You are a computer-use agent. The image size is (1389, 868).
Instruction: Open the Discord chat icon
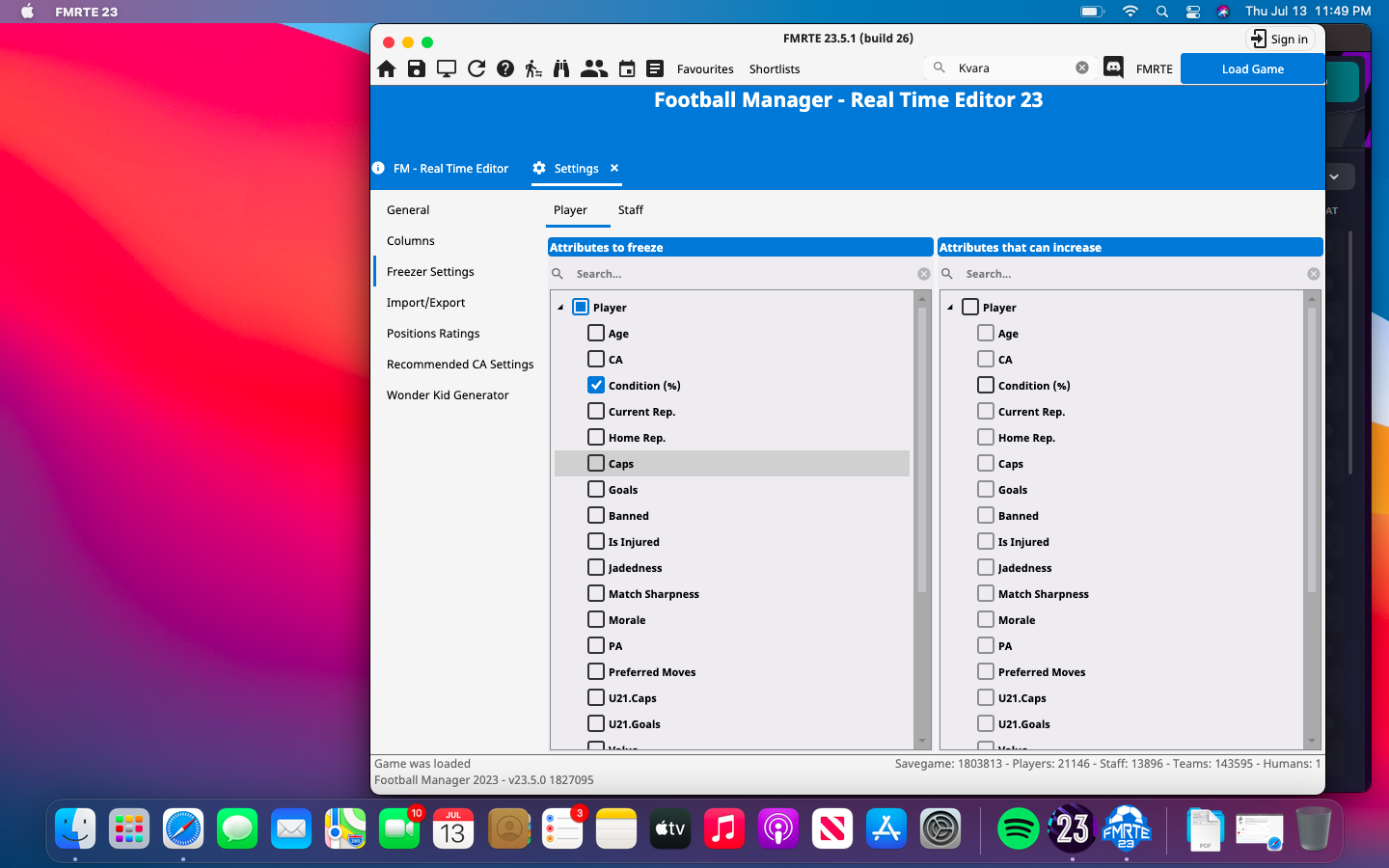pyautogui.click(x=1113, y=68)
